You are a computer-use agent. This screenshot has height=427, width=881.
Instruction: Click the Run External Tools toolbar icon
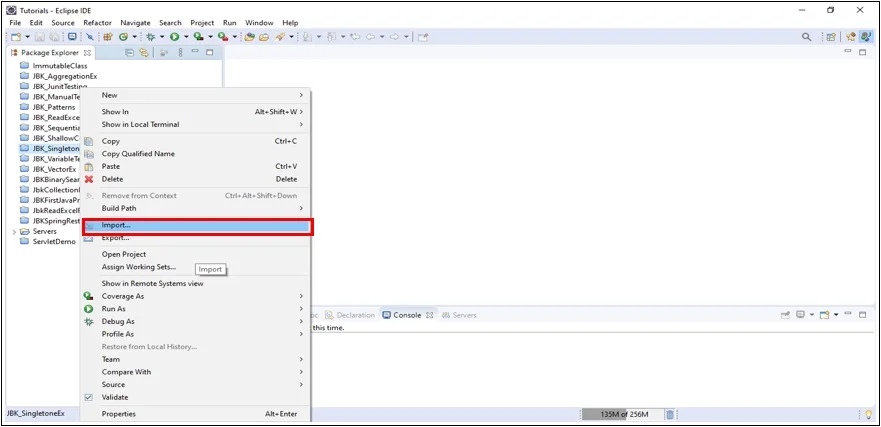point(223,37)
